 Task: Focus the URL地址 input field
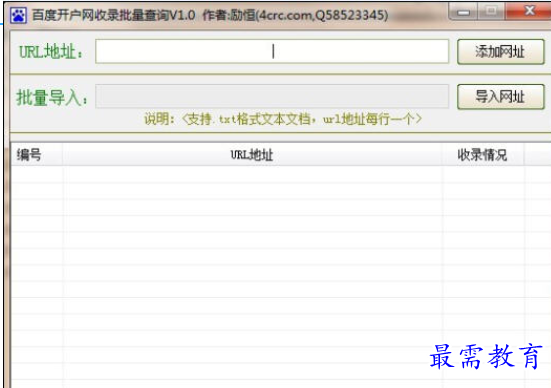272,51
